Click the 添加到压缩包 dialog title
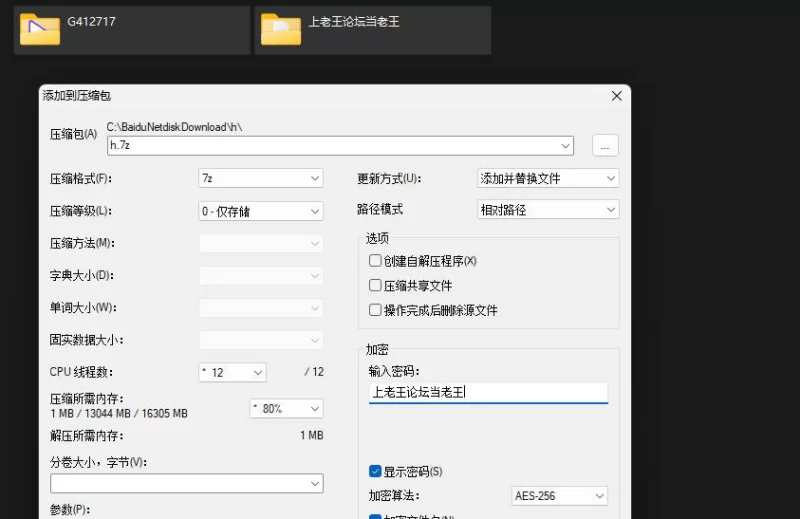800x519 pixels. pyautogui.click(x=77, y=95)
